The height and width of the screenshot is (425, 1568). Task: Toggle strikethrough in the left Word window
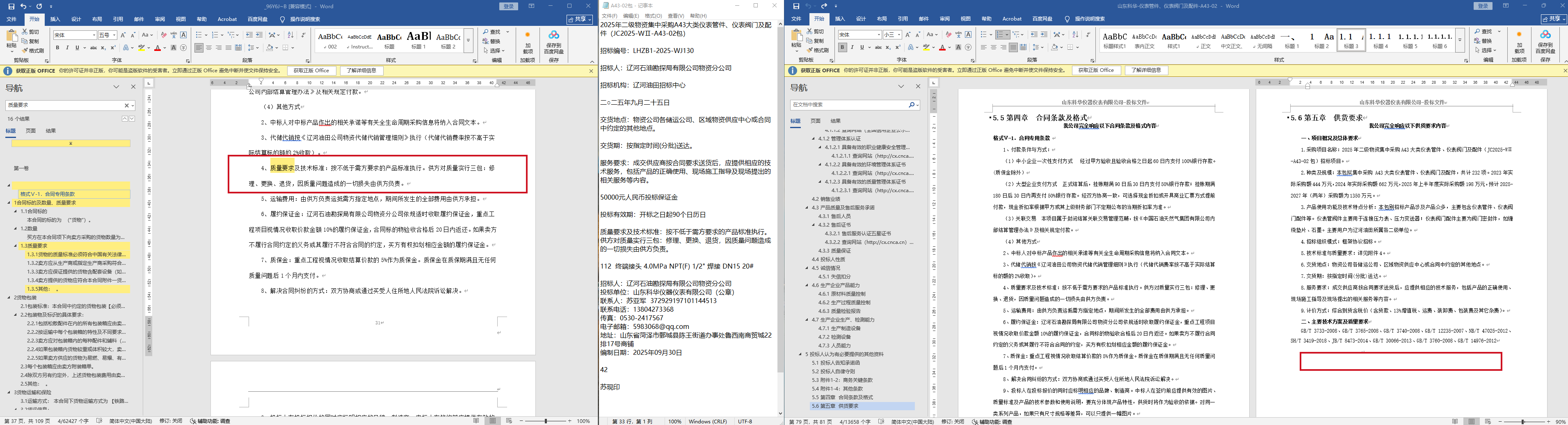pos(93,48)
